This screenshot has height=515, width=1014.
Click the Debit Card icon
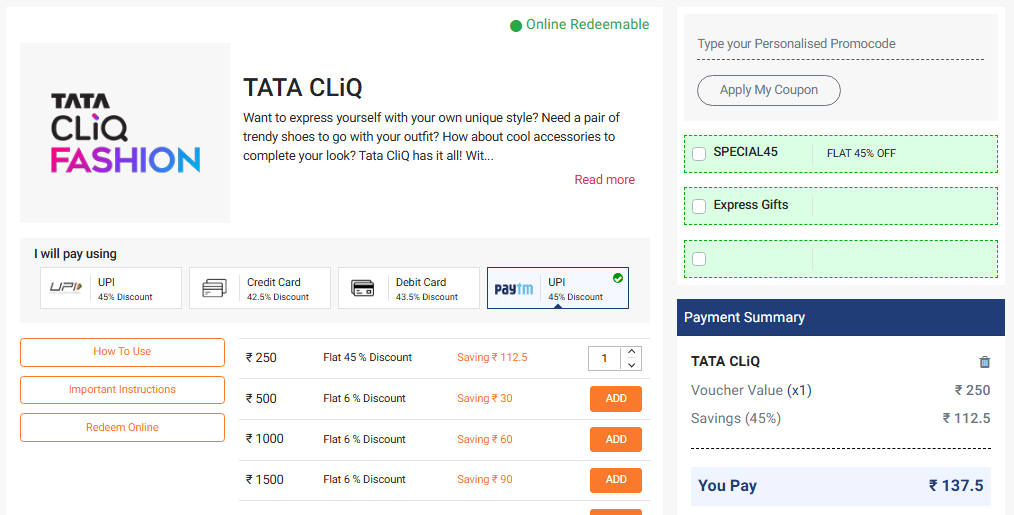pos(363,288)
